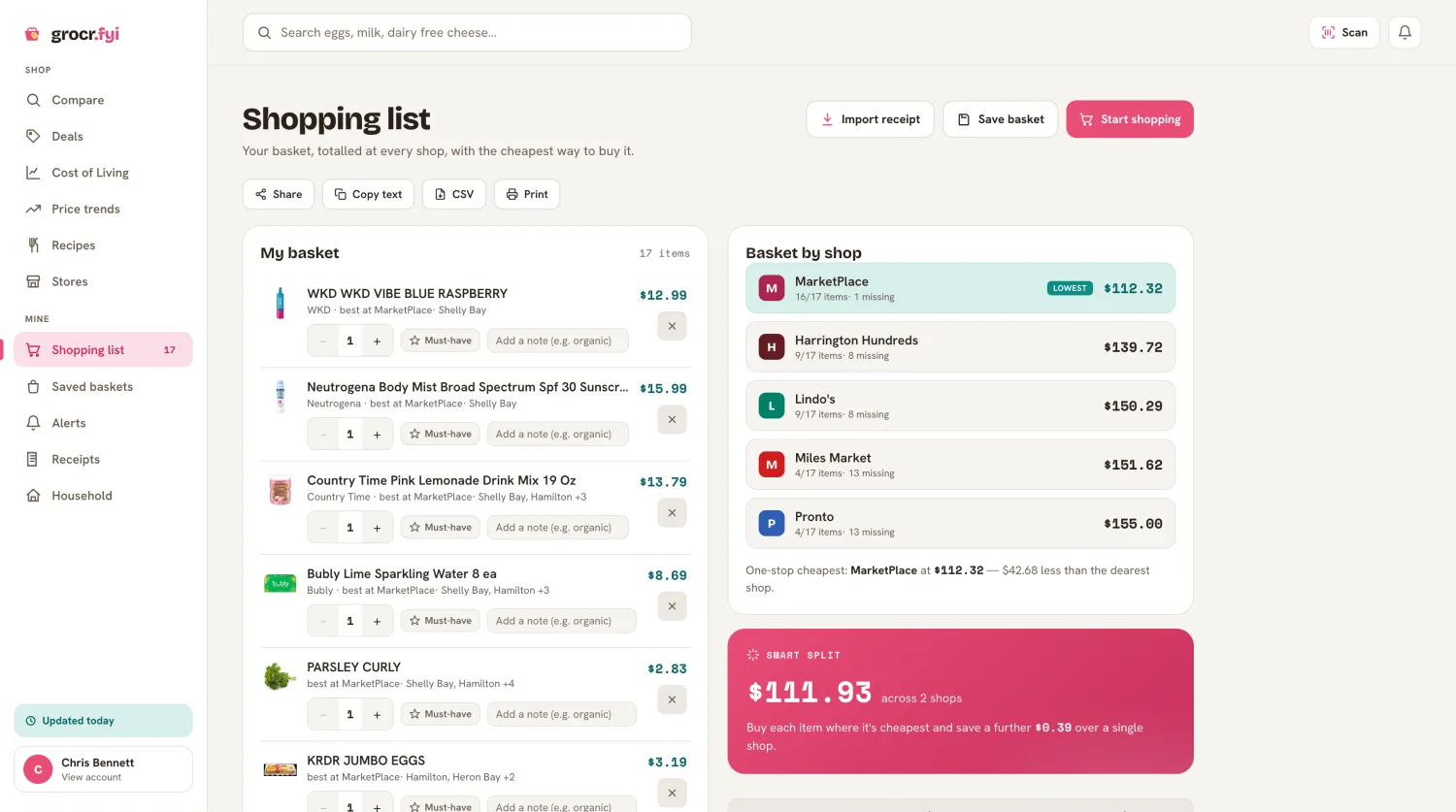Export shopping list as CSV

(x=454, y=194)
